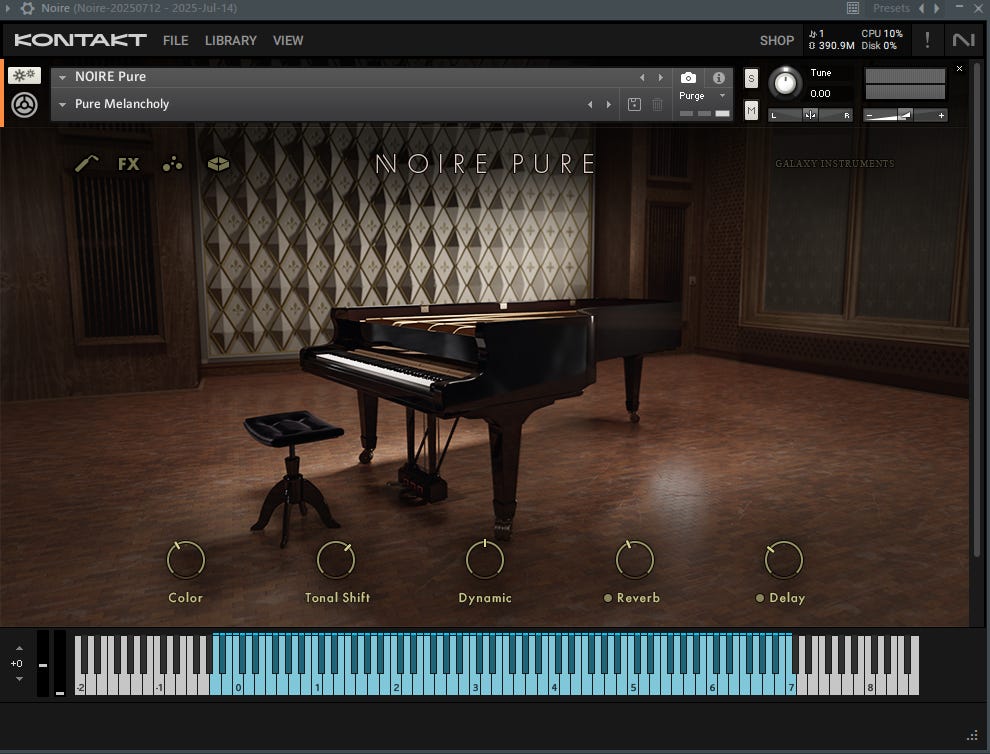Click the Tune value 0.00 field
This screenshot has height=754, width=990.
coord(820,93)
